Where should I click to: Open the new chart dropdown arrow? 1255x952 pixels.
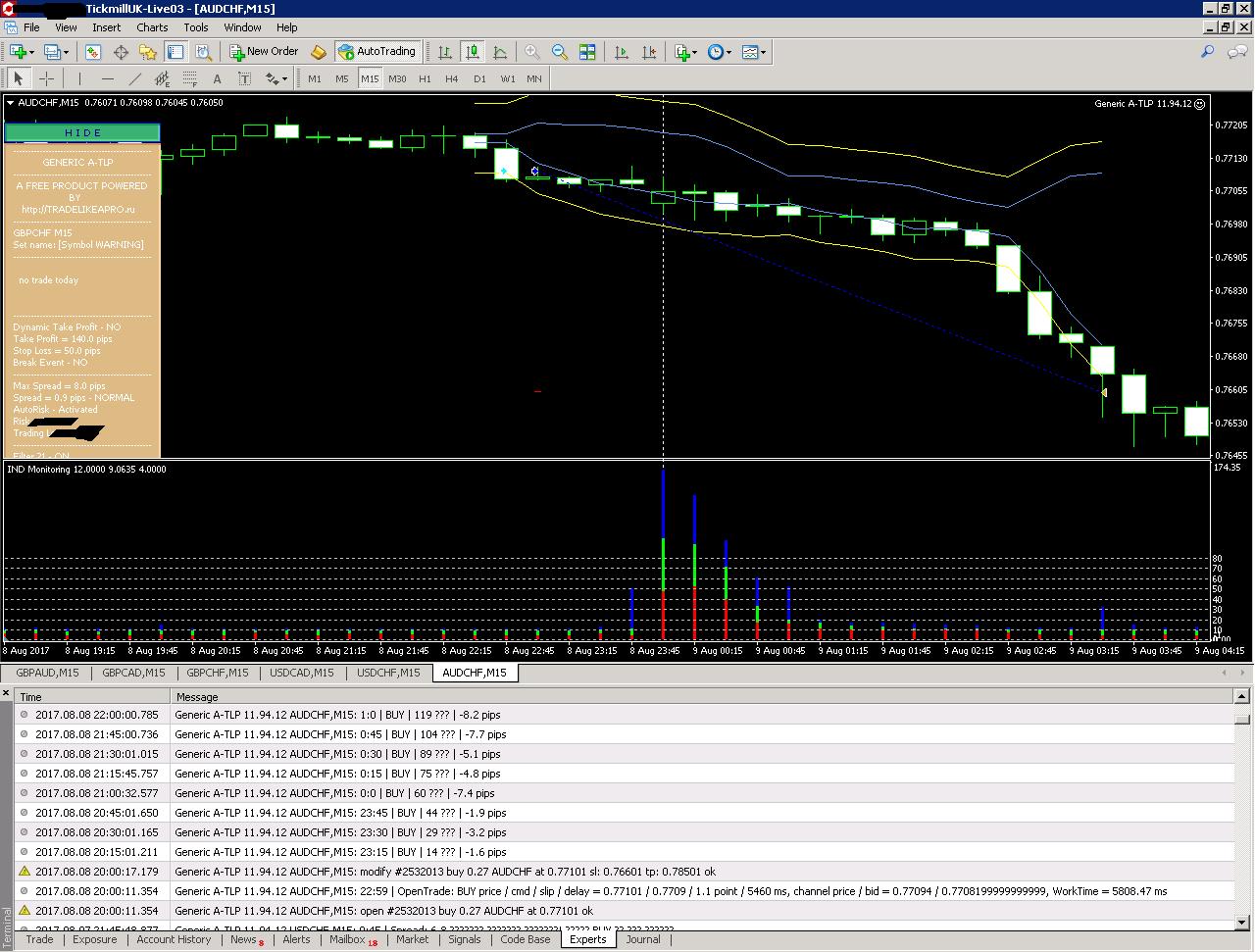pos(32,52)
